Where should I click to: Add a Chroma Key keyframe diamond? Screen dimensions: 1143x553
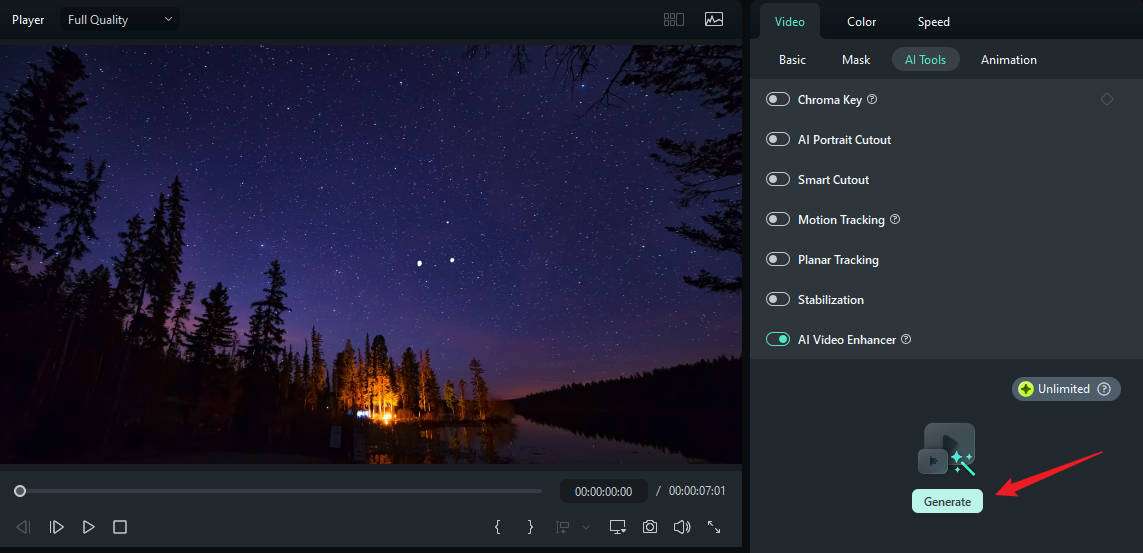(x=1107, y=99)
